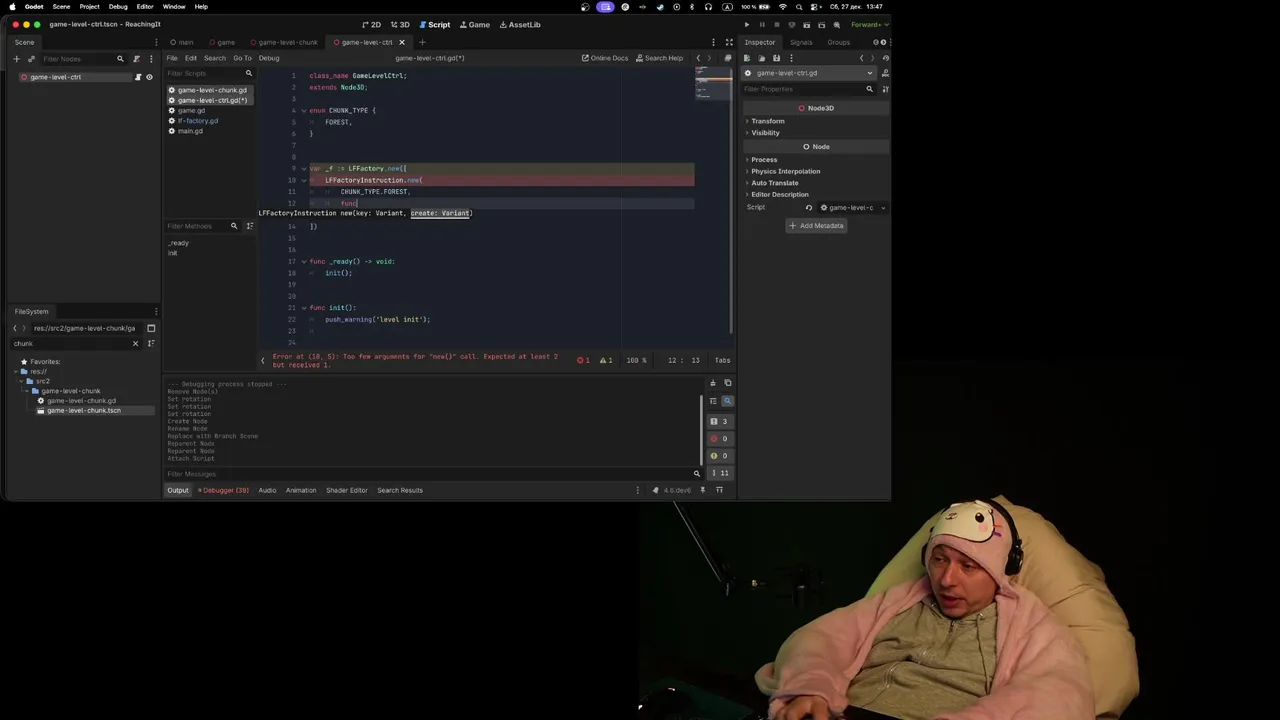The height and width of the screenshot is (720, 1280).
Task: Open the Script property resource dropdown
Action: 883,208
